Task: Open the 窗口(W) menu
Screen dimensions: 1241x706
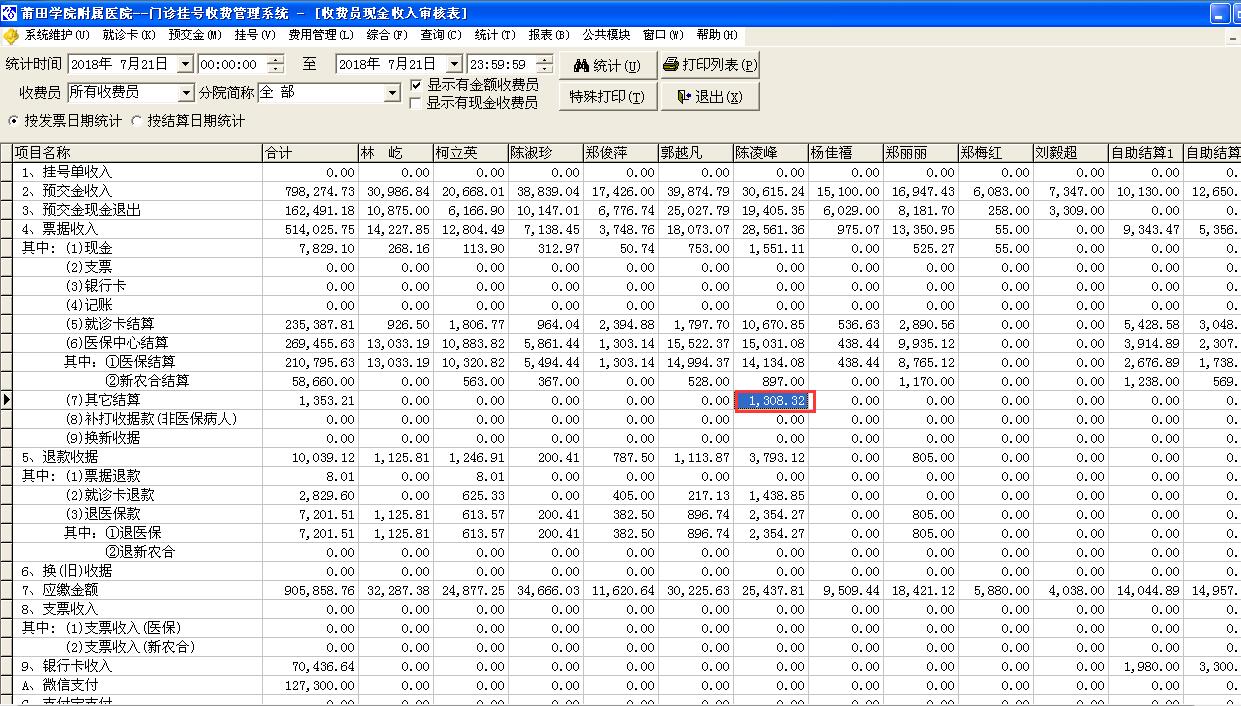Action: point(663,35)
